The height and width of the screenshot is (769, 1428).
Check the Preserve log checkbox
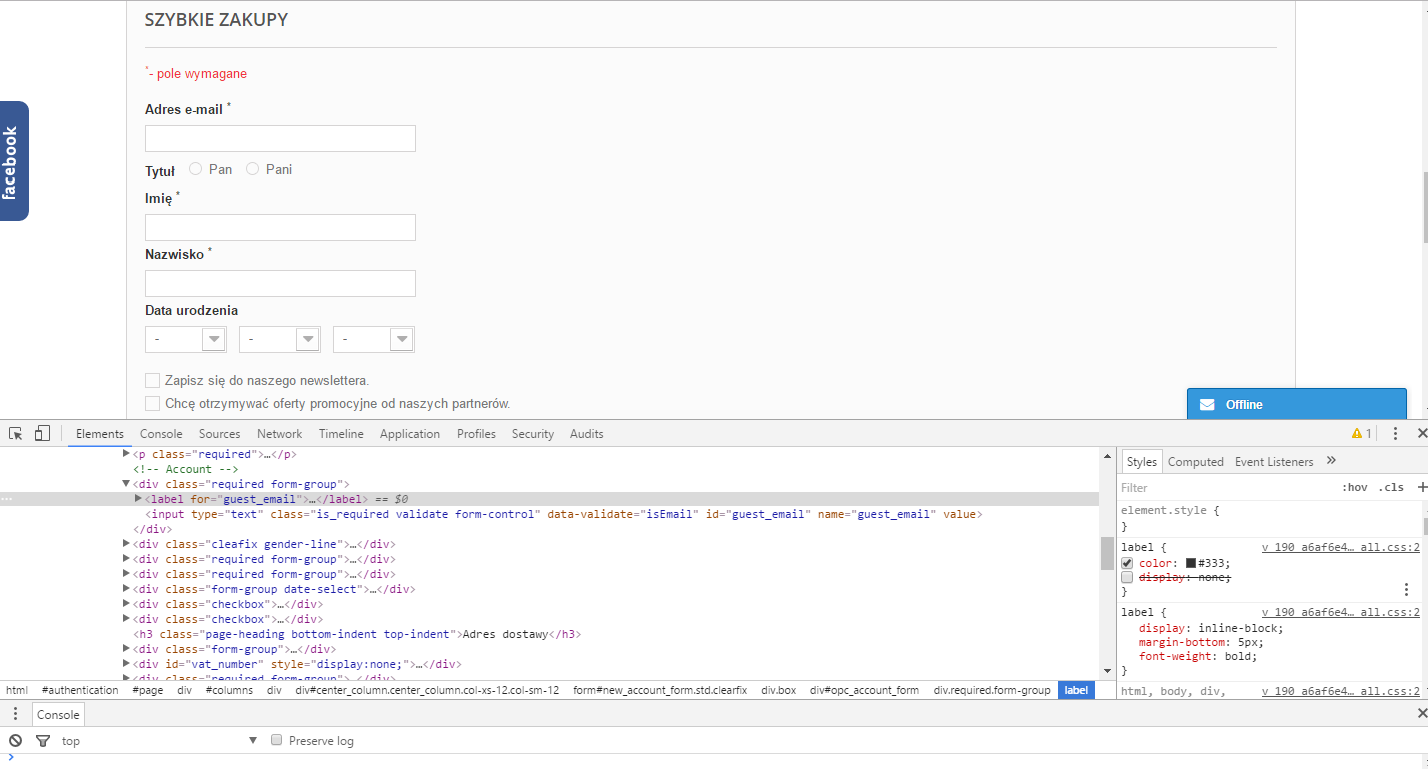[x=277, y=741]
